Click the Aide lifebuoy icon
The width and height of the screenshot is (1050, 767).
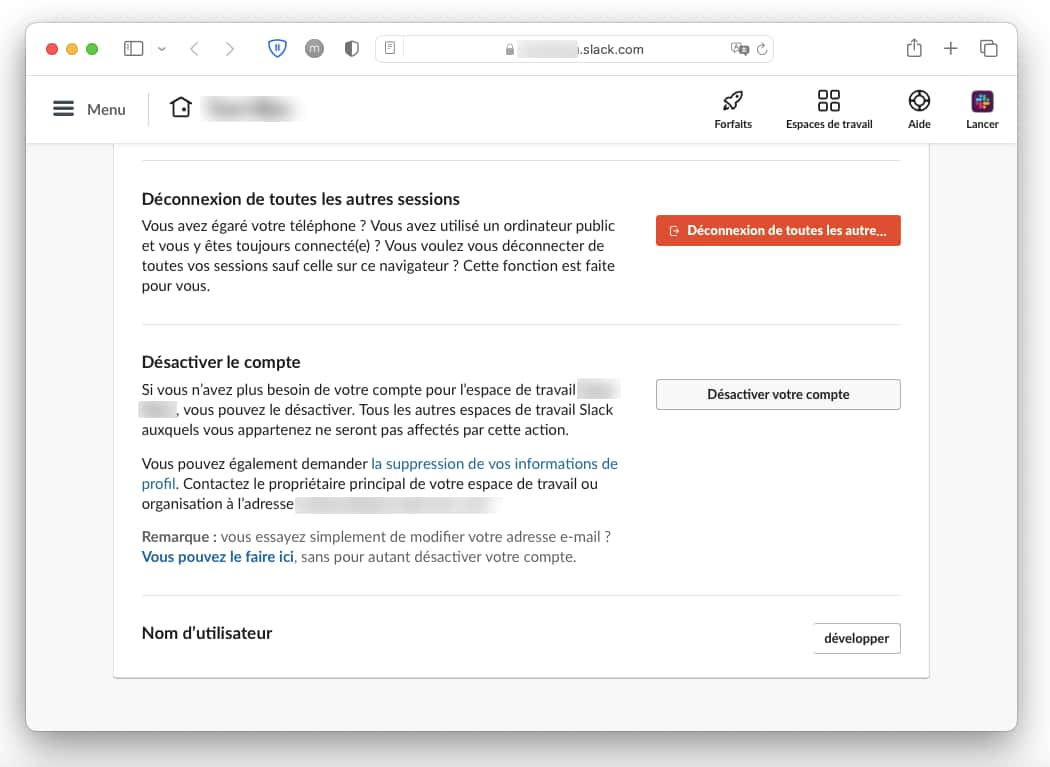919,101
